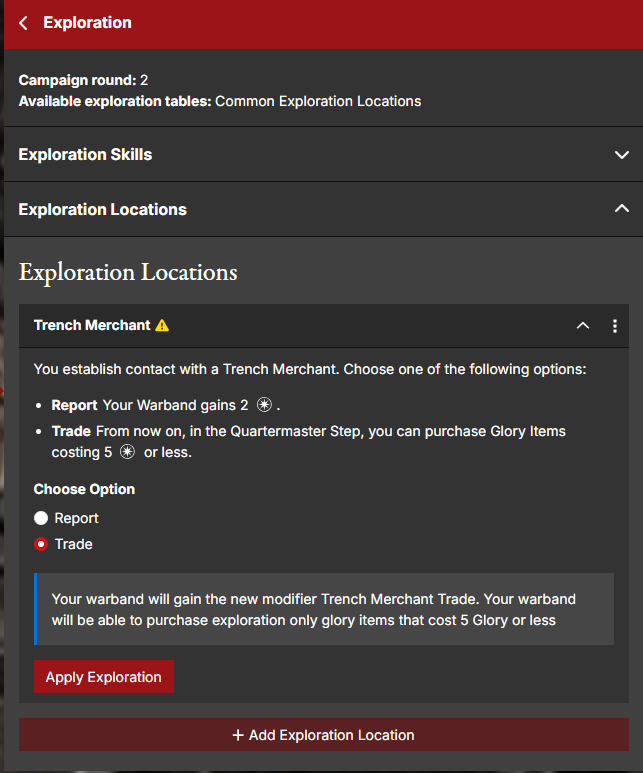Select the Report radio option
The height and width of the screenshot is (773, 643).
coord(41,518)
